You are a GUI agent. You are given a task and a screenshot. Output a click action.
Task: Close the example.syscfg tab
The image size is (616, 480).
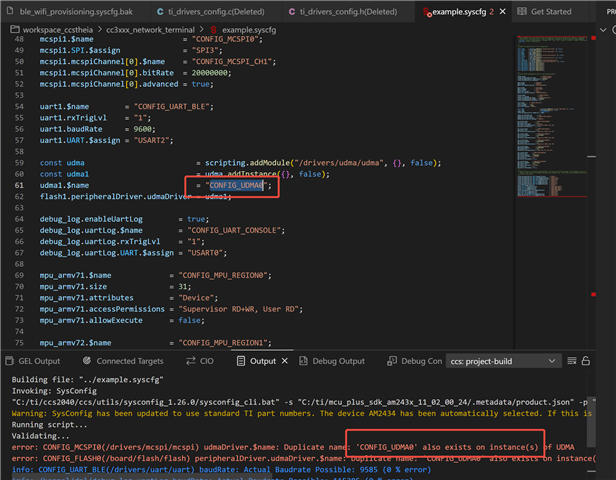click(x=502, y=11)
